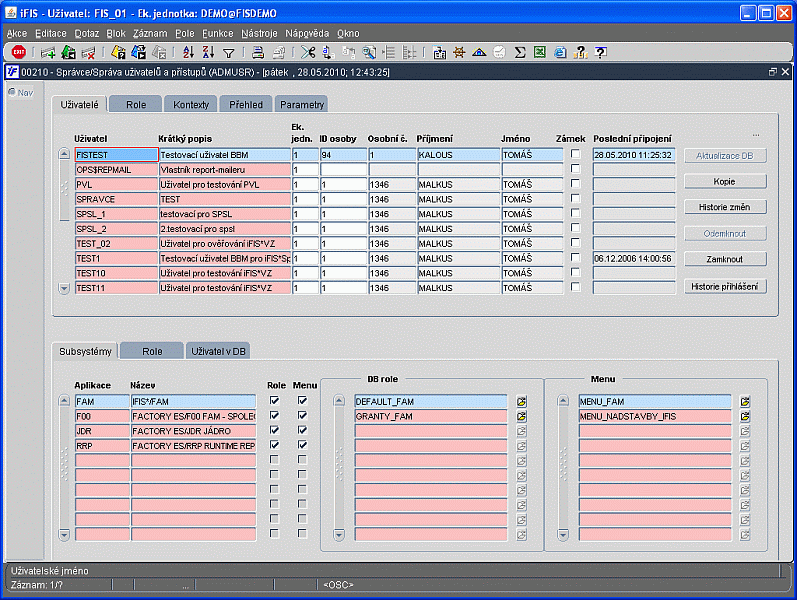Click the filter funnel toolbar icon
797x600 pixels.
point(228,52)
